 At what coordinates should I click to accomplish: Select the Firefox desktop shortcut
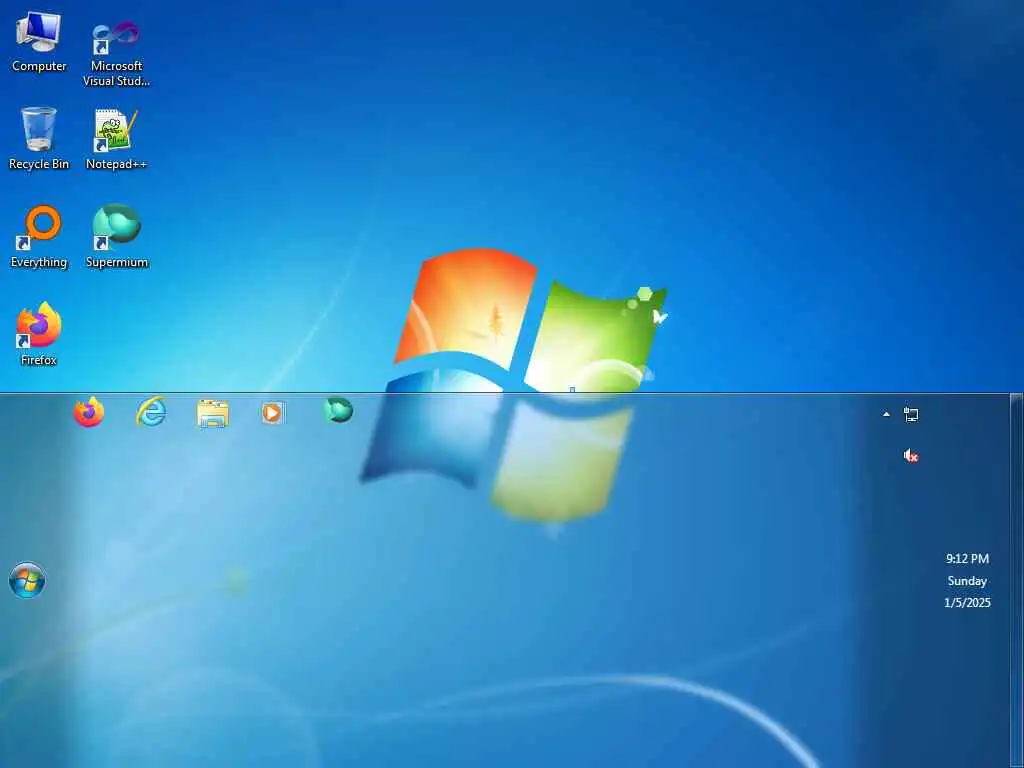tap(39, 334)
